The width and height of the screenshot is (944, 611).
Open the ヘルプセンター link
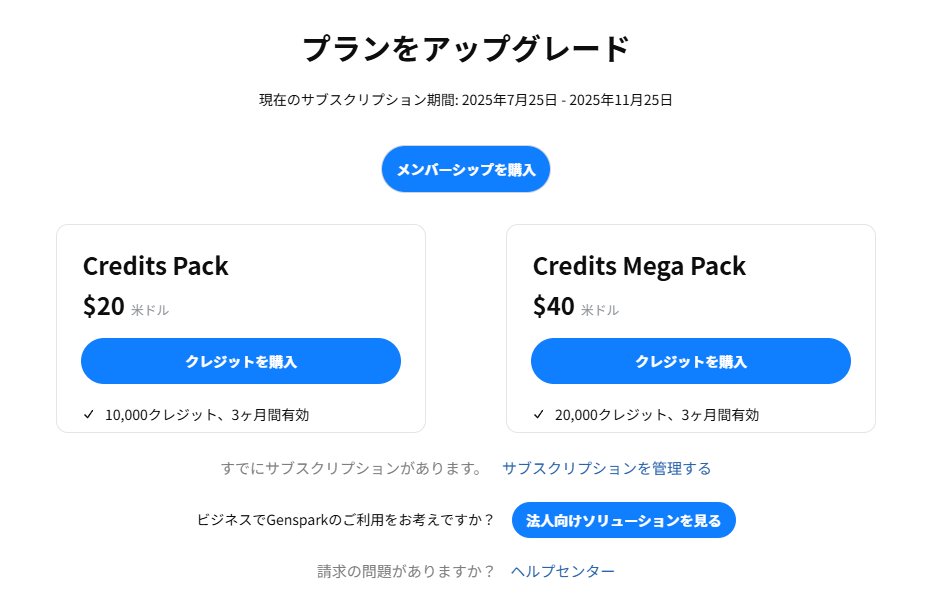coord(562,571)
